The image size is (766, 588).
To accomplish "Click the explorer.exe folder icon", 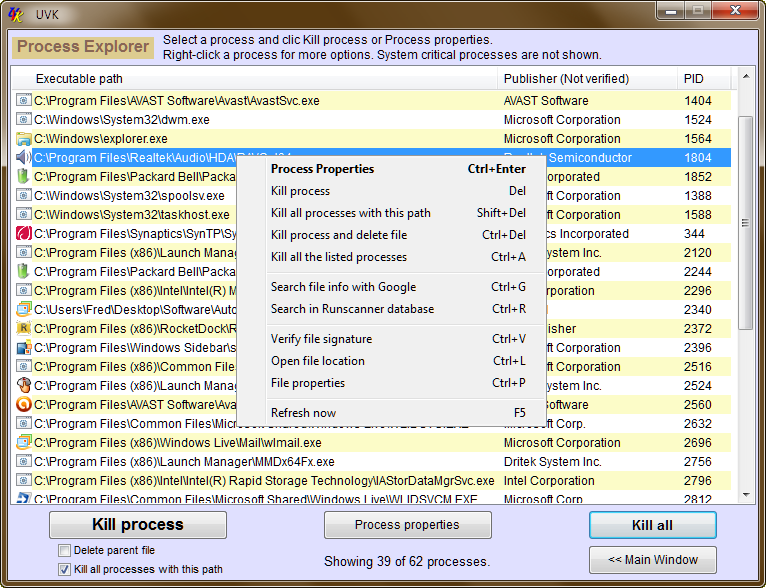I will coord(23,139).
